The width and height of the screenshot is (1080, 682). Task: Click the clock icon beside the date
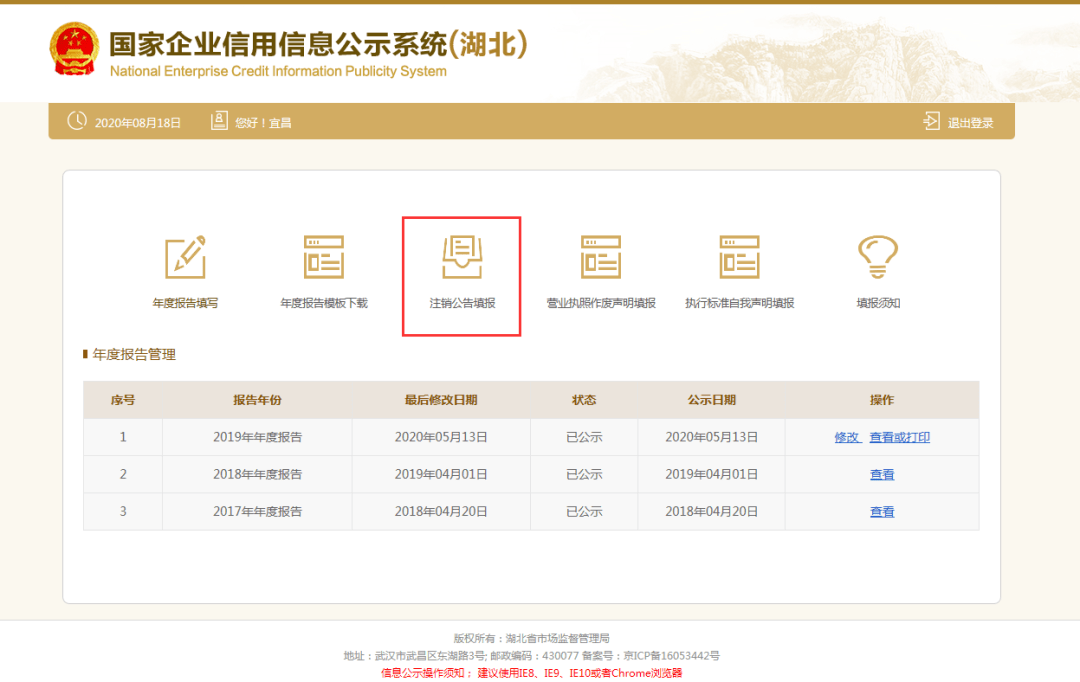pyautogui.click(x=76, y=120)
